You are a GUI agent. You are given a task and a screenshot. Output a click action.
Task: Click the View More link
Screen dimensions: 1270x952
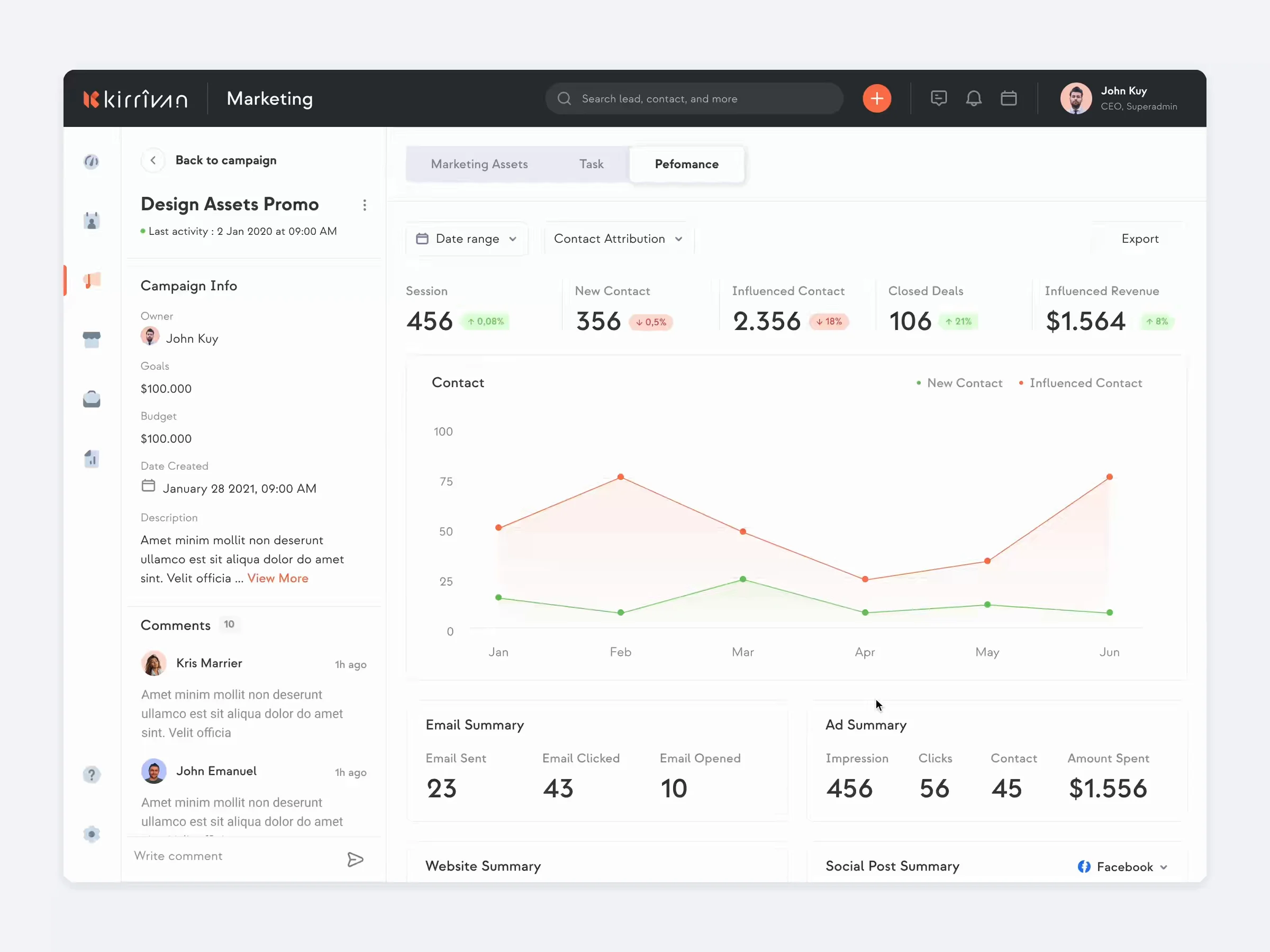pyautogui.click(x=278, y=578)
